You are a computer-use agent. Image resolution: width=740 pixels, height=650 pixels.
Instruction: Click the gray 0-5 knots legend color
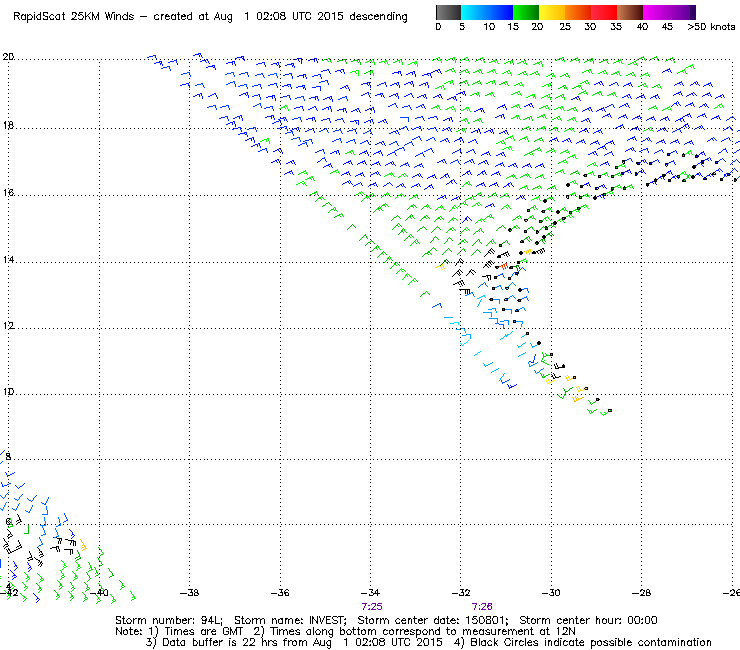tap(448, 12)
